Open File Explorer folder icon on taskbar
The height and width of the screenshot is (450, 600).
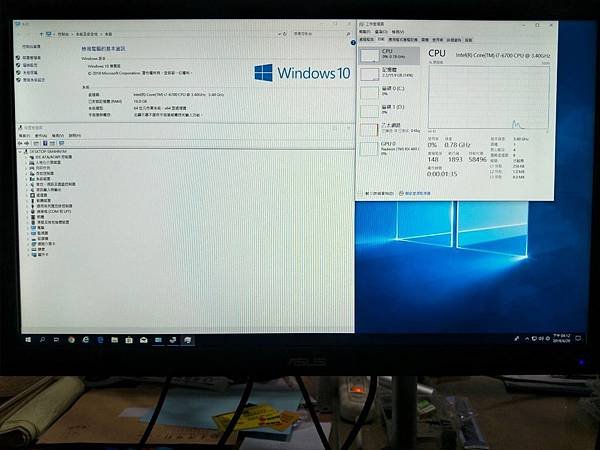tap(114, 339)
